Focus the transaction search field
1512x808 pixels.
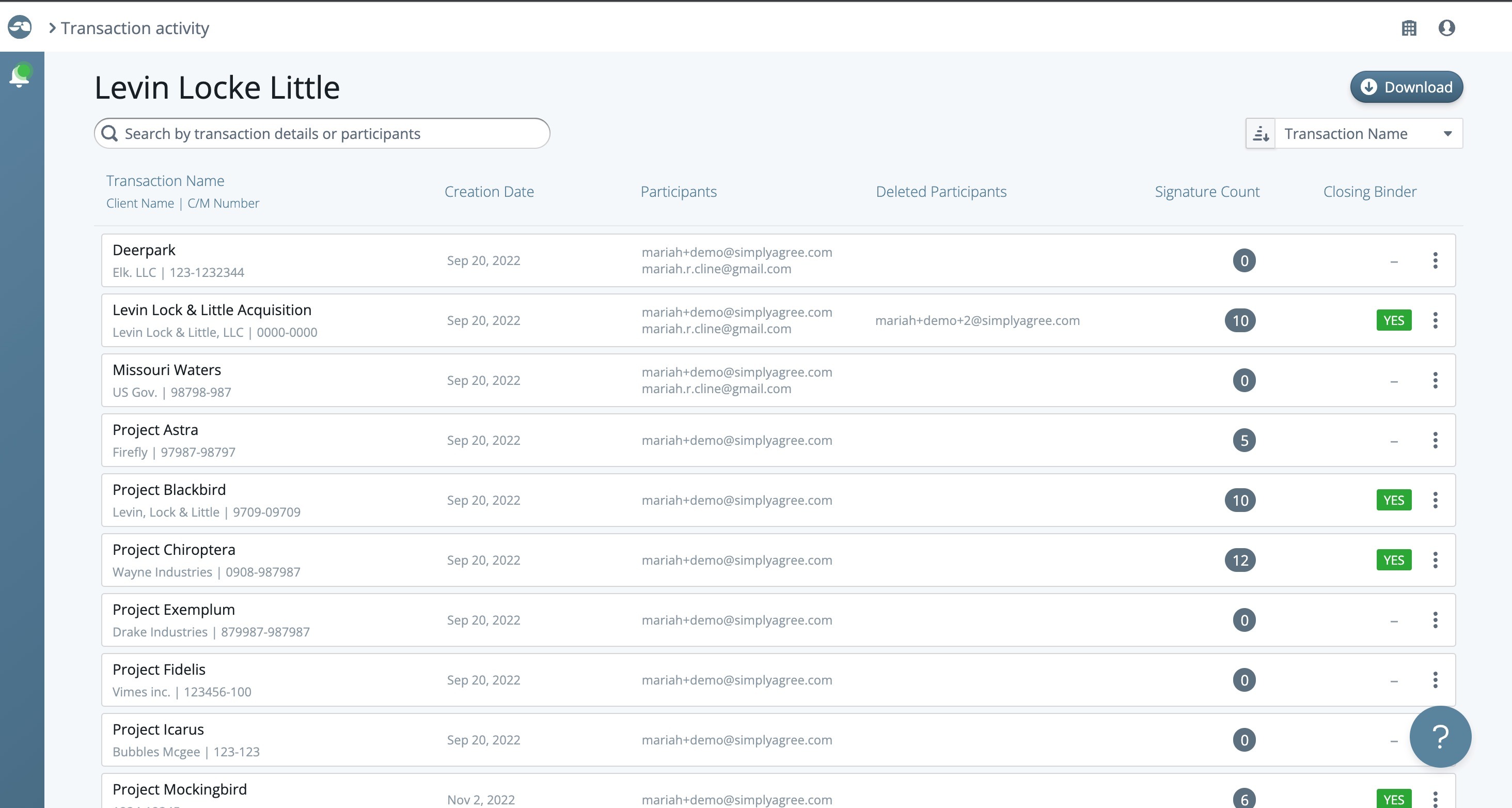click(322, 134)
